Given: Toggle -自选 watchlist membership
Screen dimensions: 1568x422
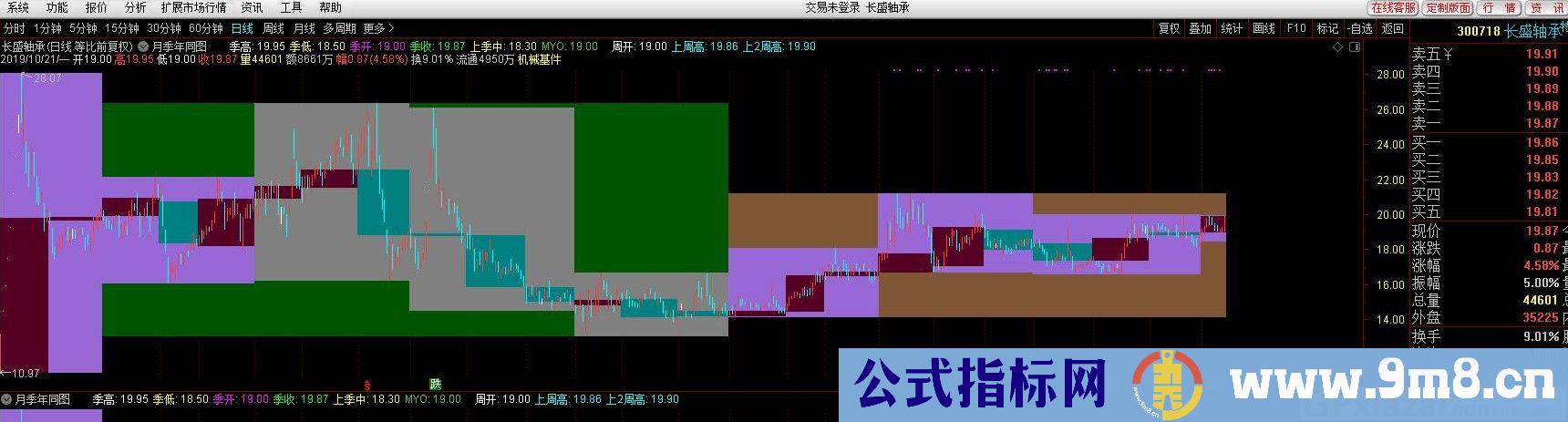Looking at the screenshot, I should [x=1360, y=28].
